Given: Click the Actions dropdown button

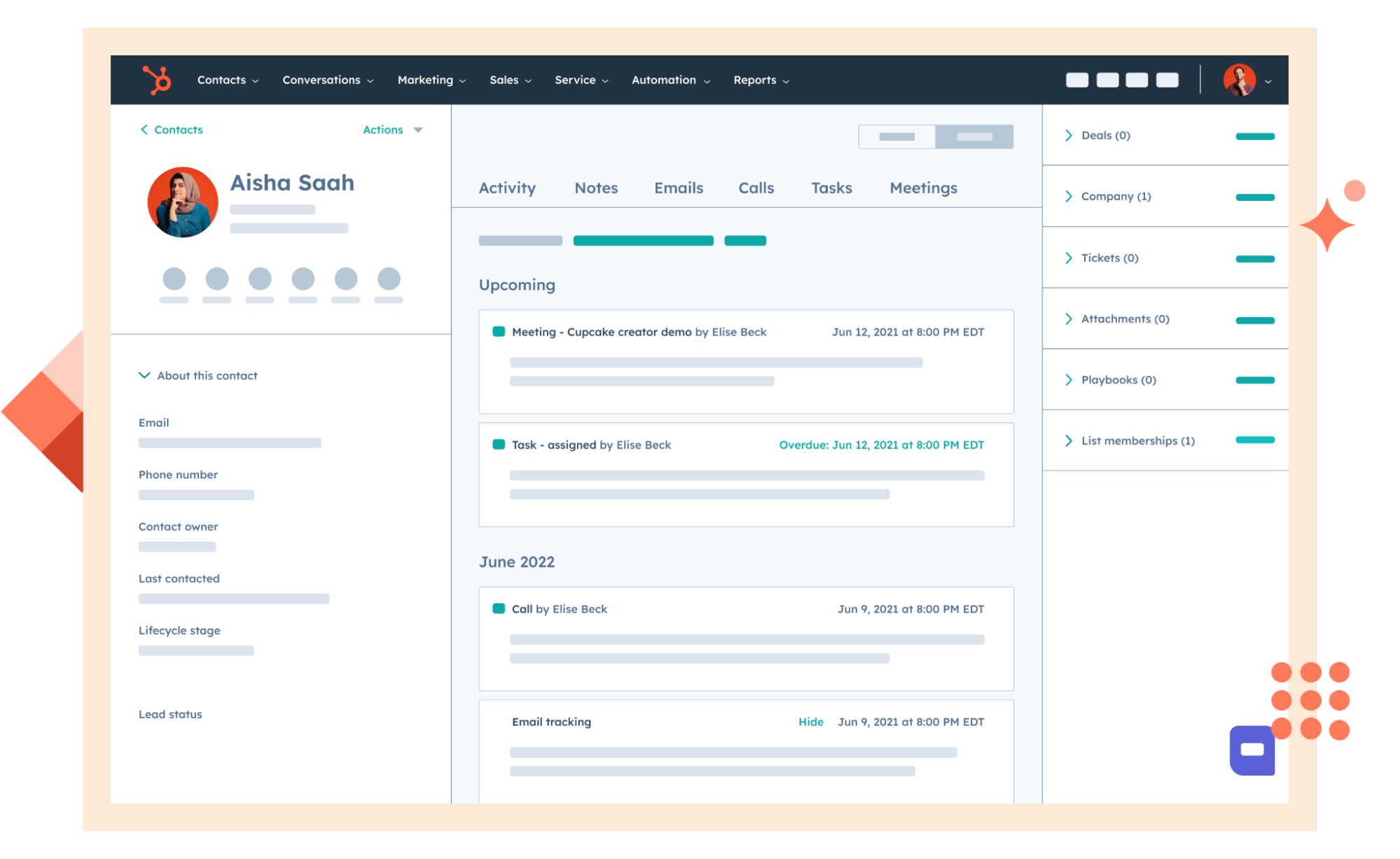Looking at the screenshot, I should 391,129.
